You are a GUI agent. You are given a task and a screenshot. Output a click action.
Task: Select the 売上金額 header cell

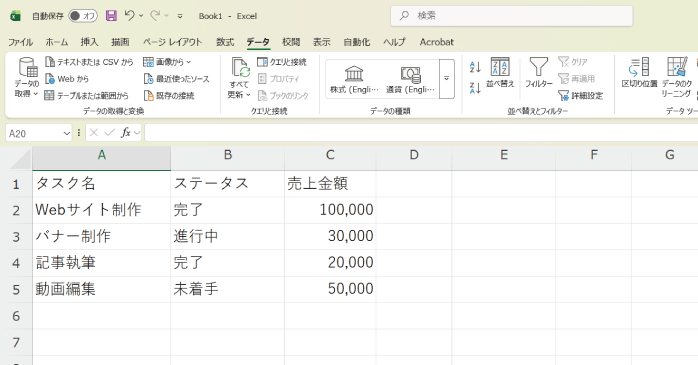tap(330, 184)
